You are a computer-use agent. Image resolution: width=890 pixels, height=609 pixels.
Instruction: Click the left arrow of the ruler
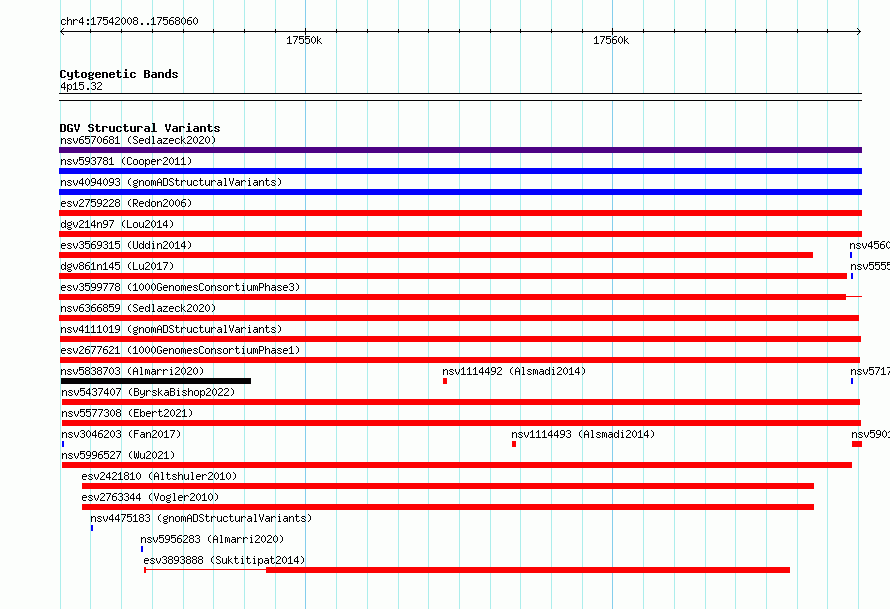pos(62,31)
